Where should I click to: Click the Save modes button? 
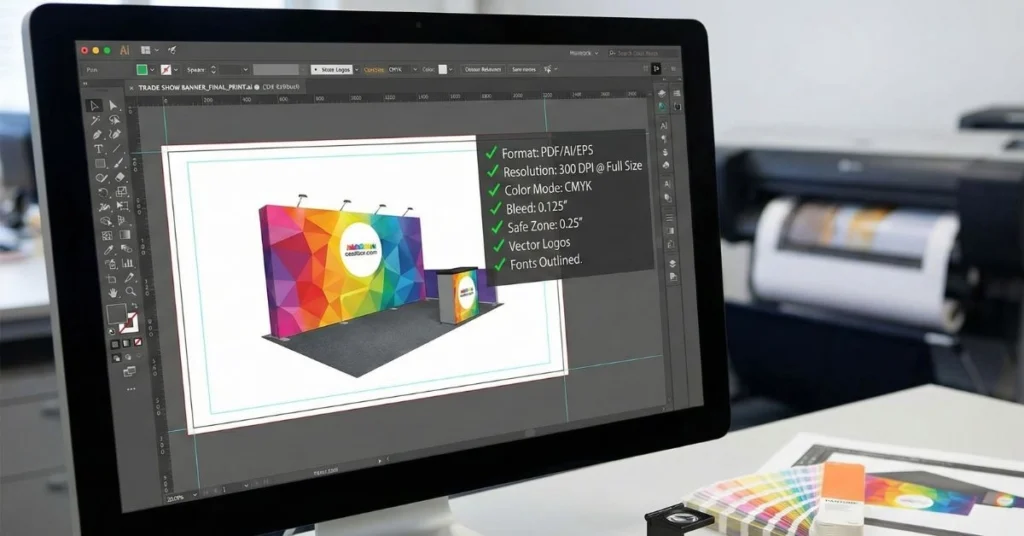[x=524, y=69]
